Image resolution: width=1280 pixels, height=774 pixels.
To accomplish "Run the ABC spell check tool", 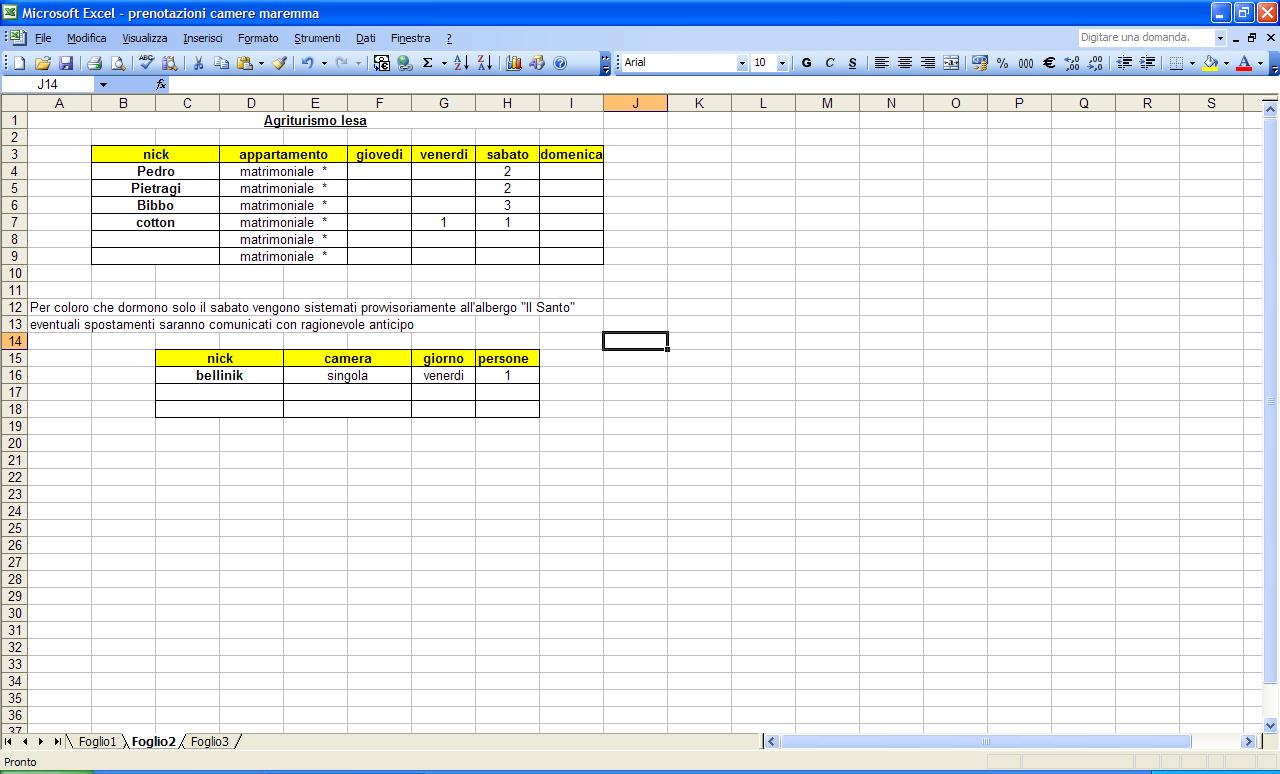I will (x=147, y=63).
